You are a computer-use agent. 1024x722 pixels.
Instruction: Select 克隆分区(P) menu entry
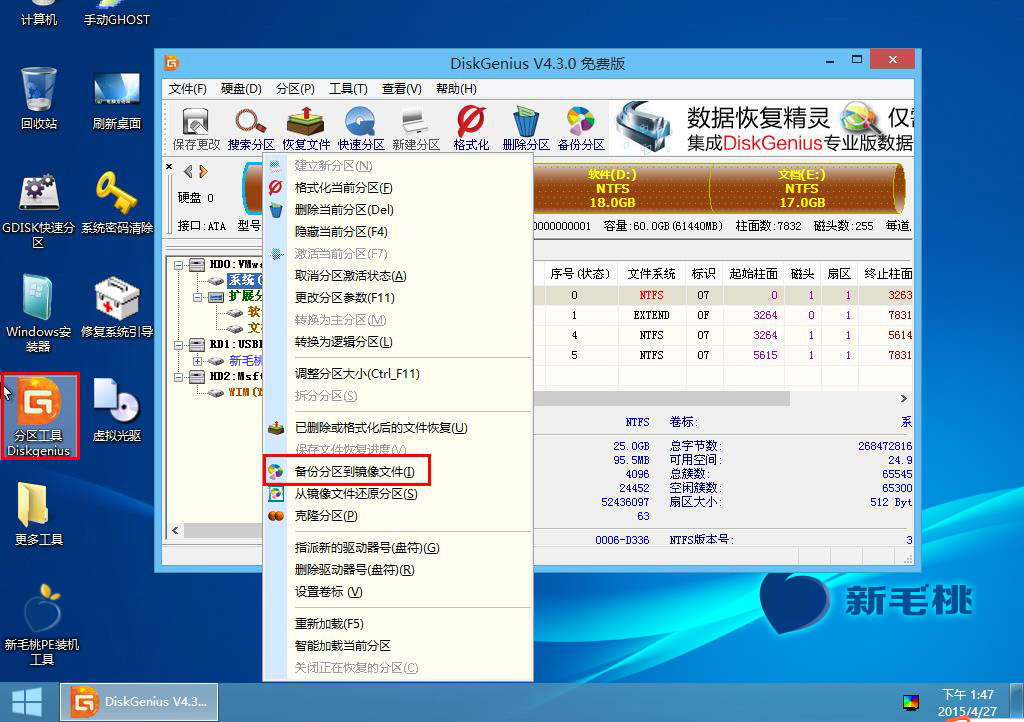click(x=398, y=516)
